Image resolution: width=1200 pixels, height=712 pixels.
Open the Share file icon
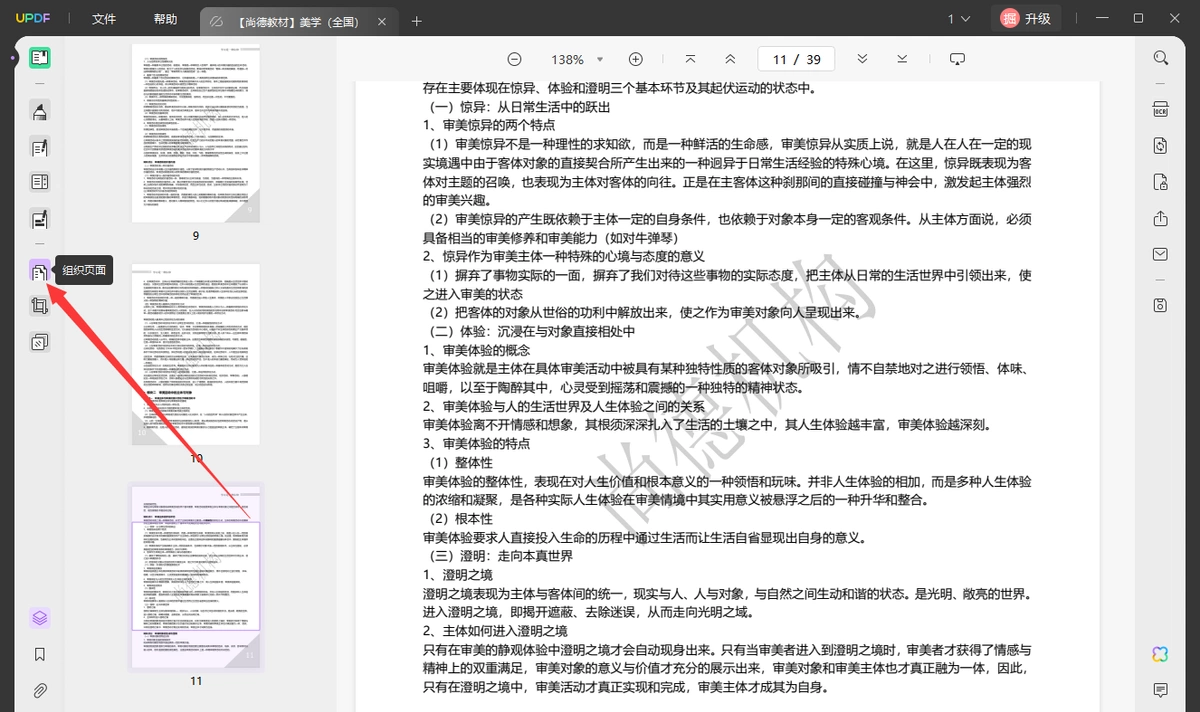(1161, 218)
